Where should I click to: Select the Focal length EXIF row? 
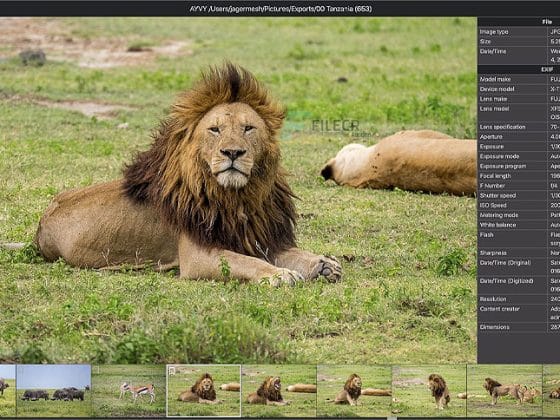[x=519, y=176]
